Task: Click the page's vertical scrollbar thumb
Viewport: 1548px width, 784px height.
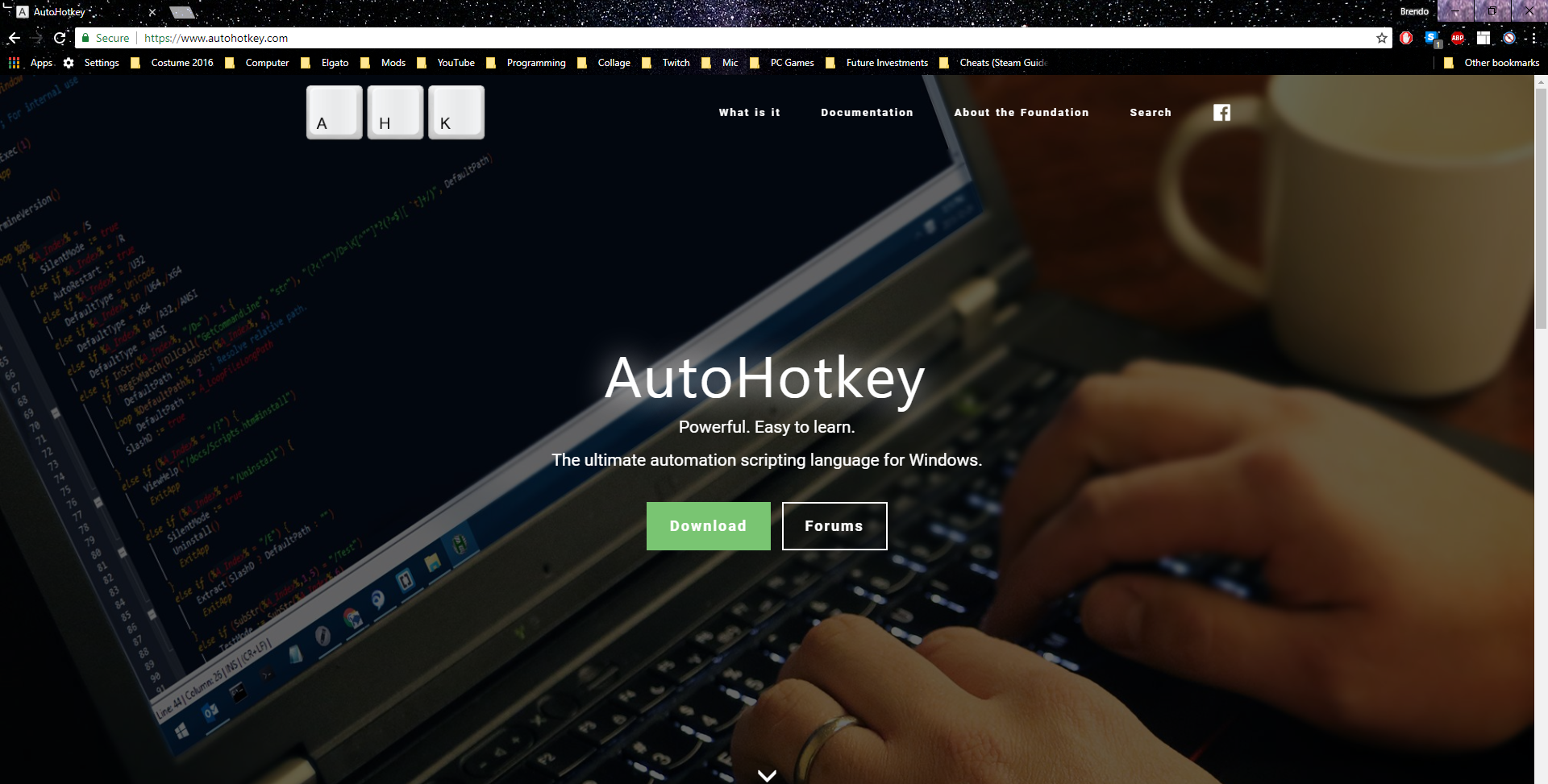Action: point(1541,208)
